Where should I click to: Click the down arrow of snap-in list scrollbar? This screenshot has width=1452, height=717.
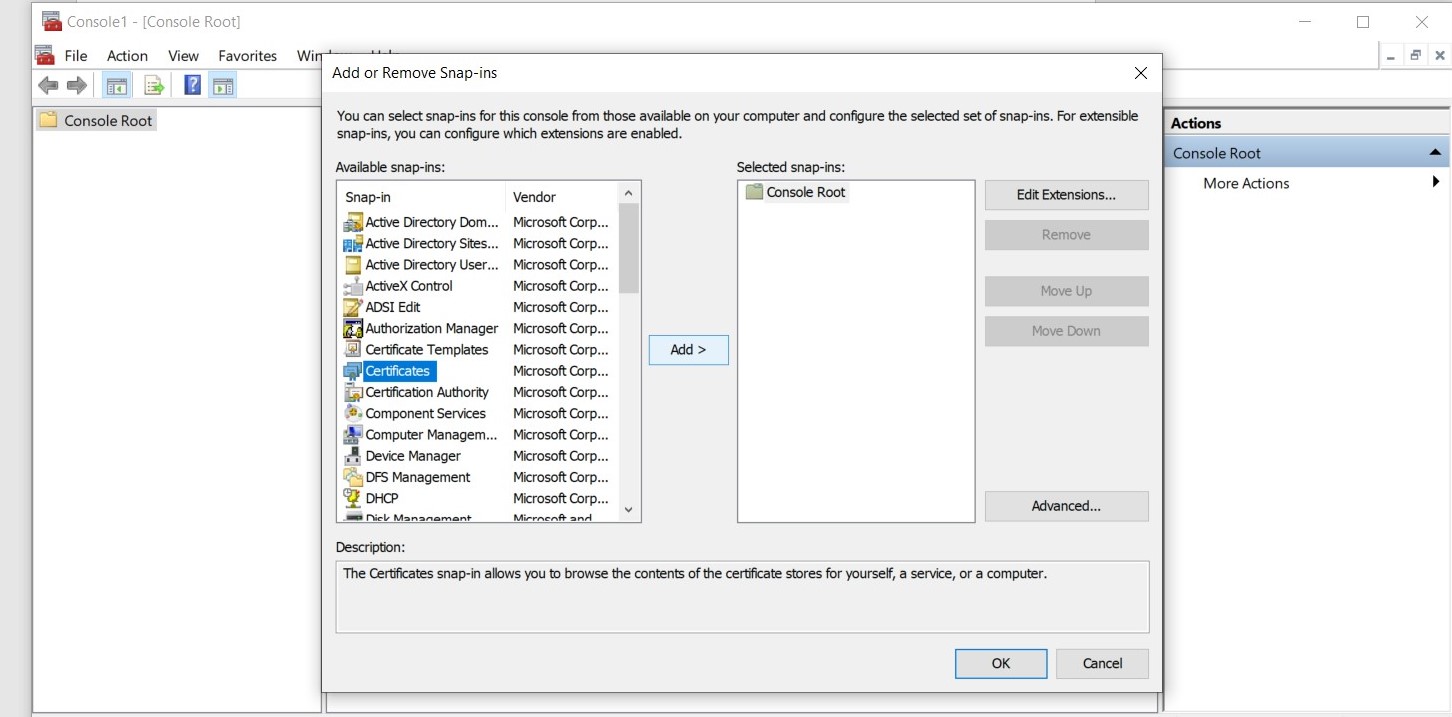[x=628, y=509]
